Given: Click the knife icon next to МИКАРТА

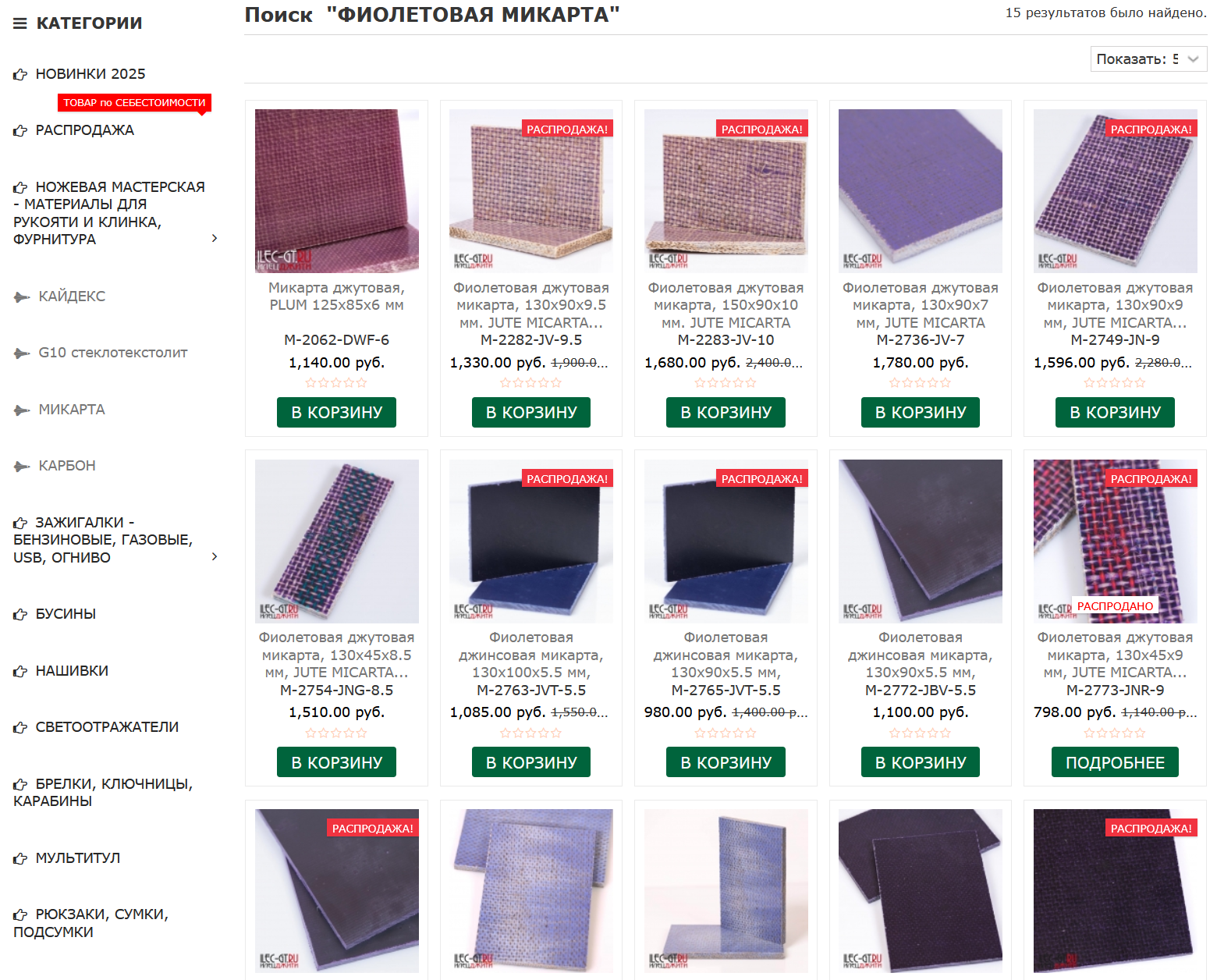Looking at the screenshot, I should tap(22, 410).
